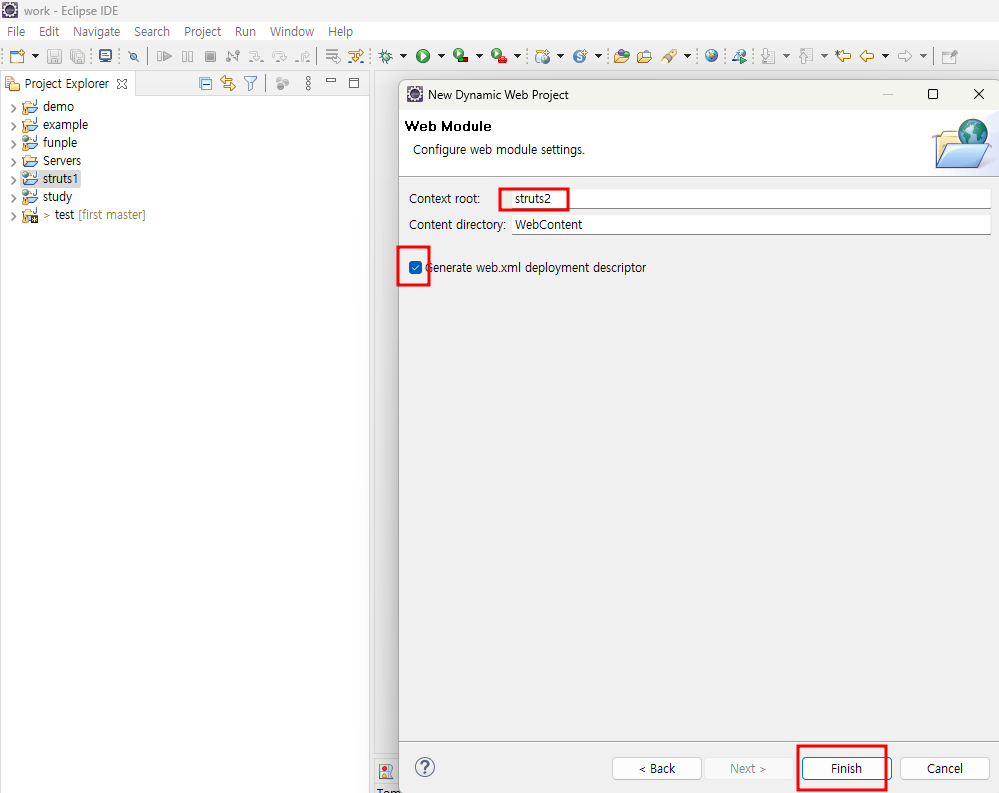Click the Finish button
Image resolution: width=999 pixels, height=793 pixels.
tap(846, 768)
